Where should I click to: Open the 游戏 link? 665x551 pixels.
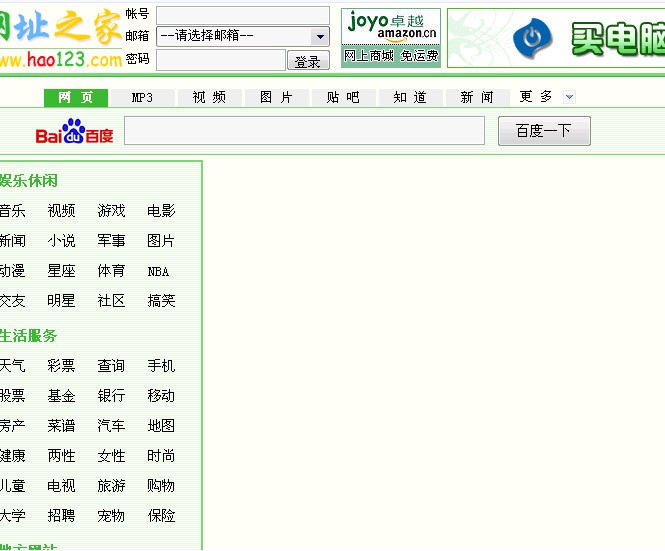111,210
